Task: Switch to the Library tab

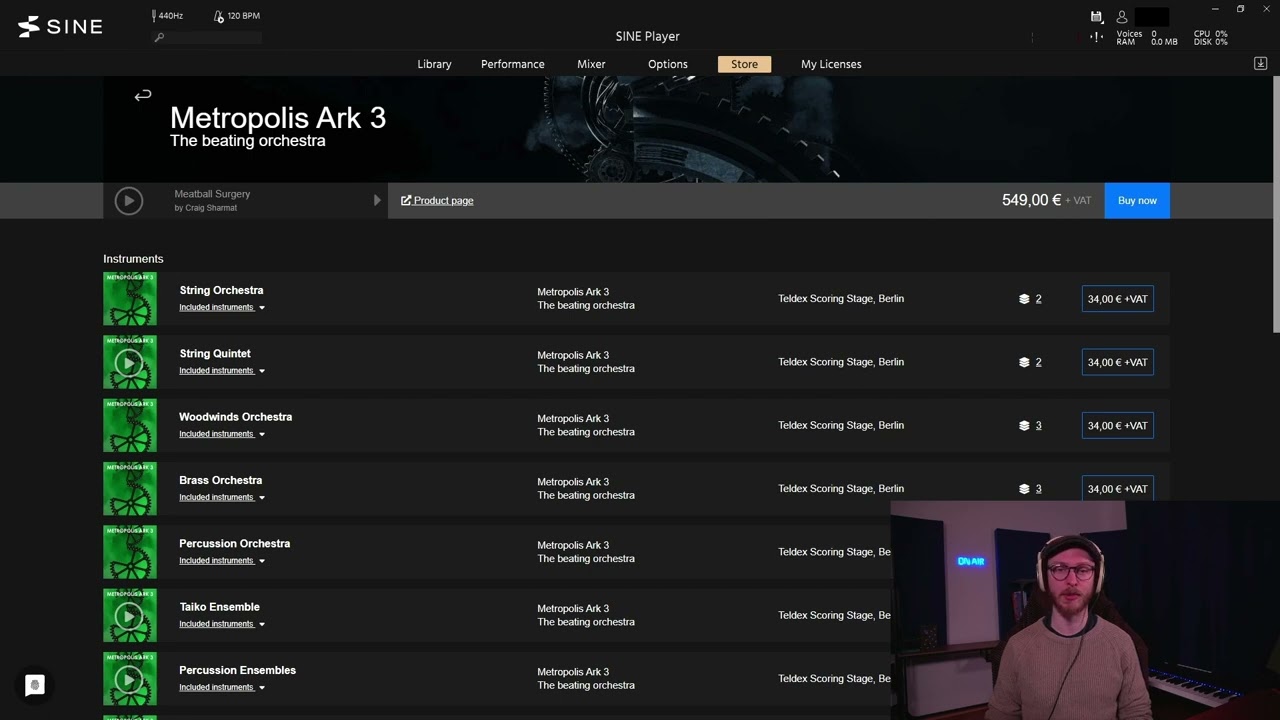Action: [x=434, y=64]
